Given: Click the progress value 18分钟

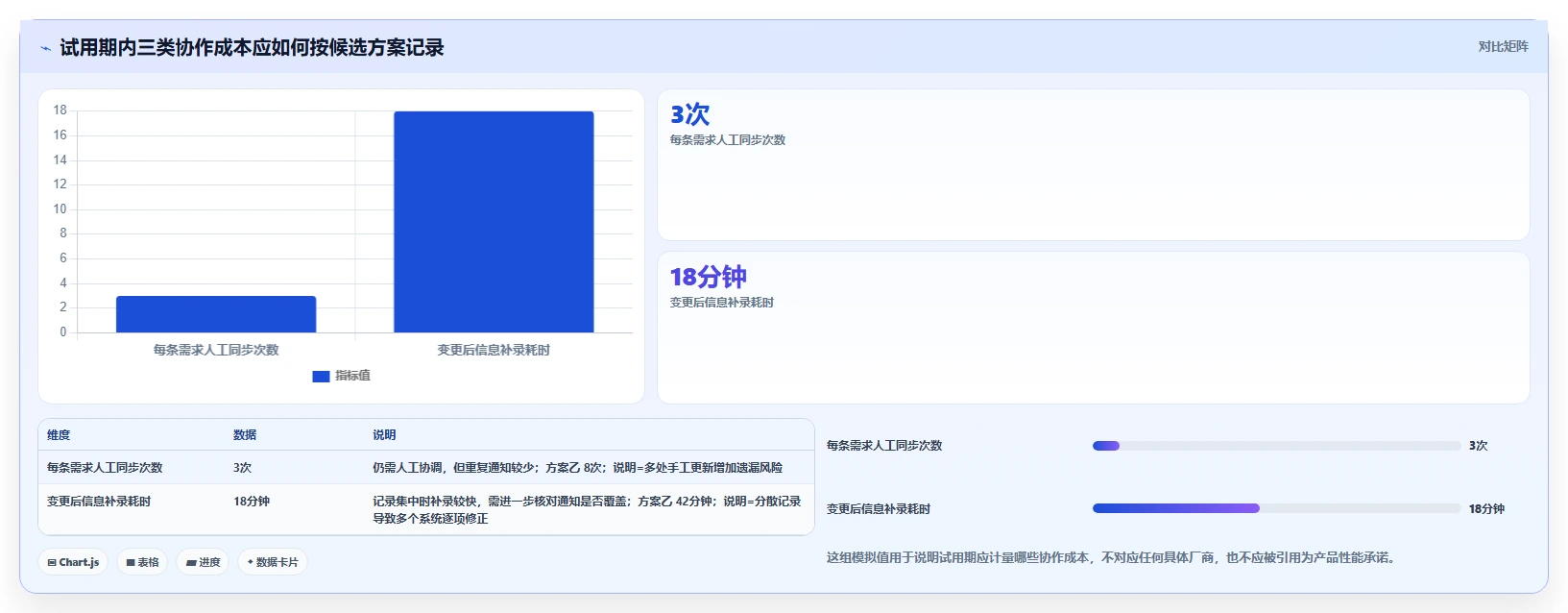Looking at the screenshot, I should click(x=1486, y=509).
